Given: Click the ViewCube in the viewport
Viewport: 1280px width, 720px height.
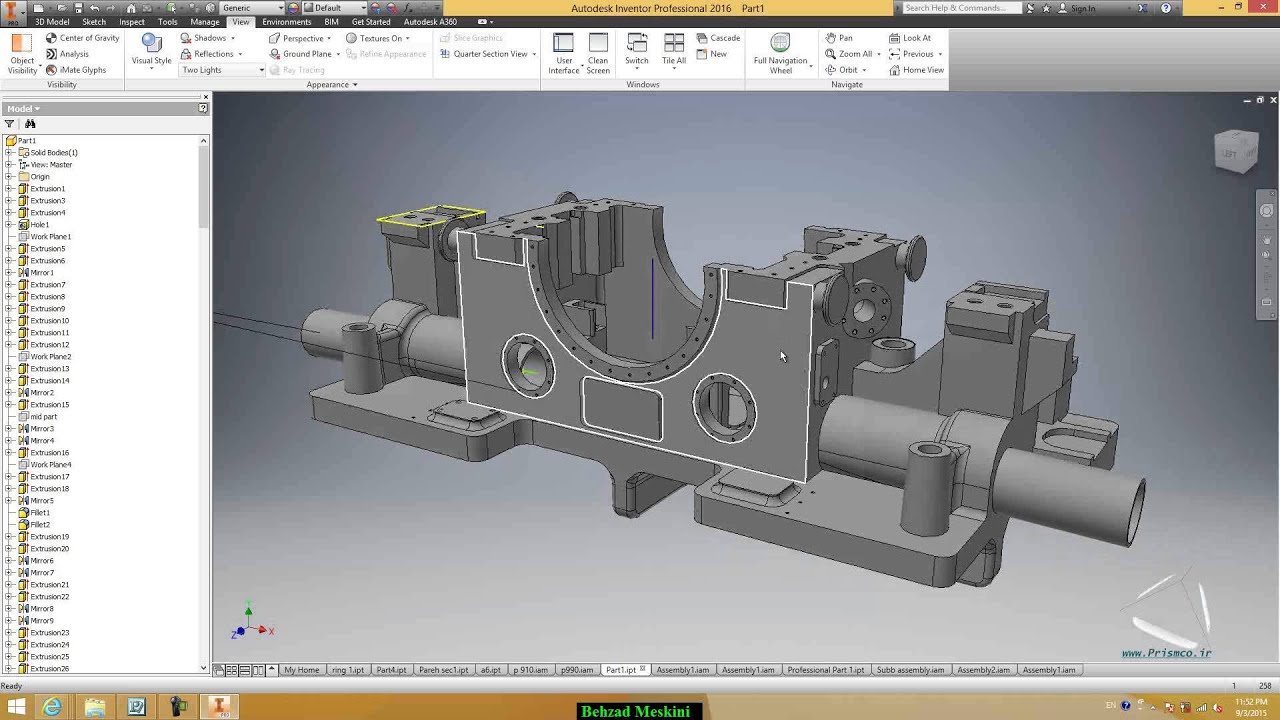Looking at the screenshot, I should pos(1235,151).
